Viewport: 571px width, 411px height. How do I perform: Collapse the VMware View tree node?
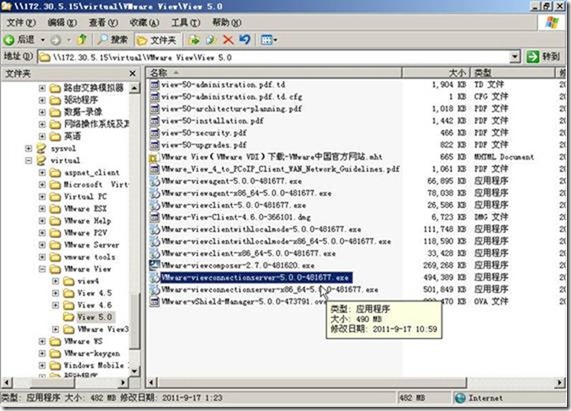42,269
